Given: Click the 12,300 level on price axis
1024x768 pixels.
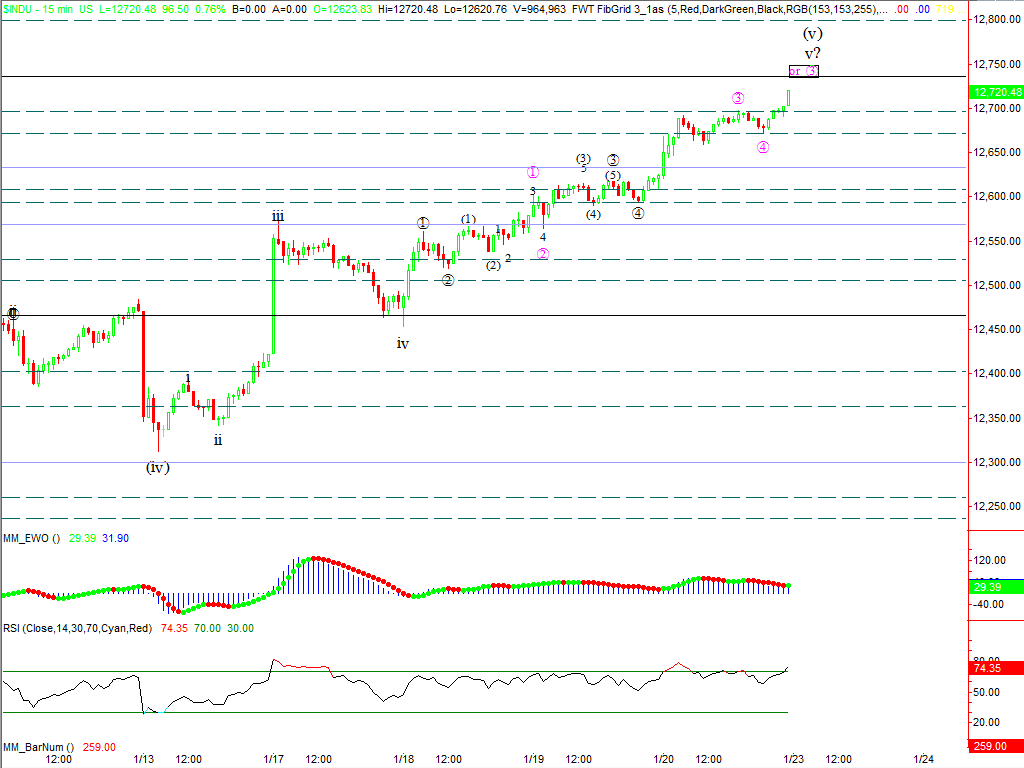Looking at the screenshot, I should 994,462.
